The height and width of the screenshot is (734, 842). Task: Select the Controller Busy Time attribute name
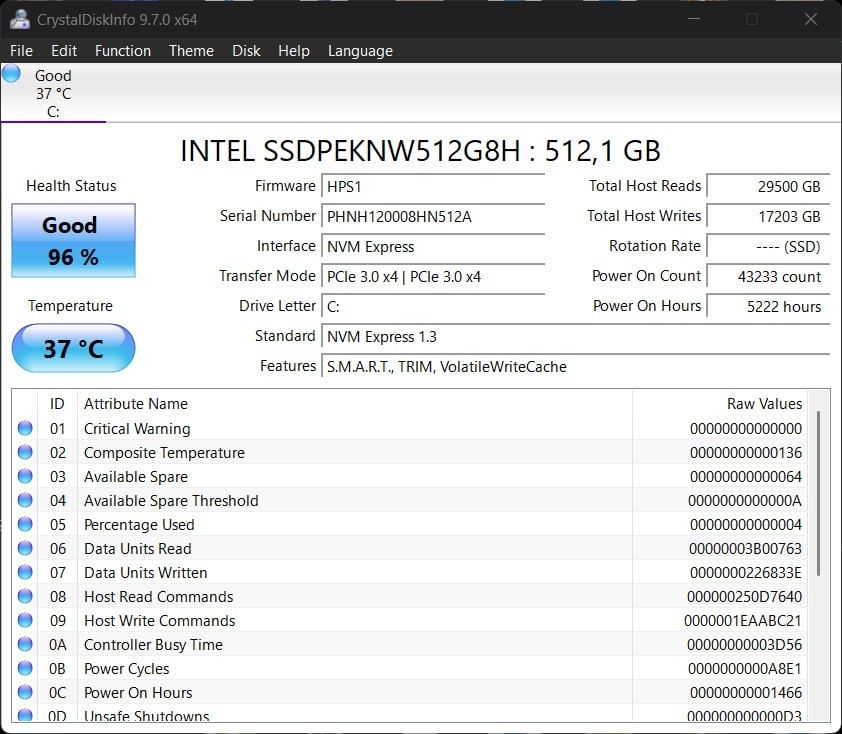pyautogui.click(x=153, y=644)
